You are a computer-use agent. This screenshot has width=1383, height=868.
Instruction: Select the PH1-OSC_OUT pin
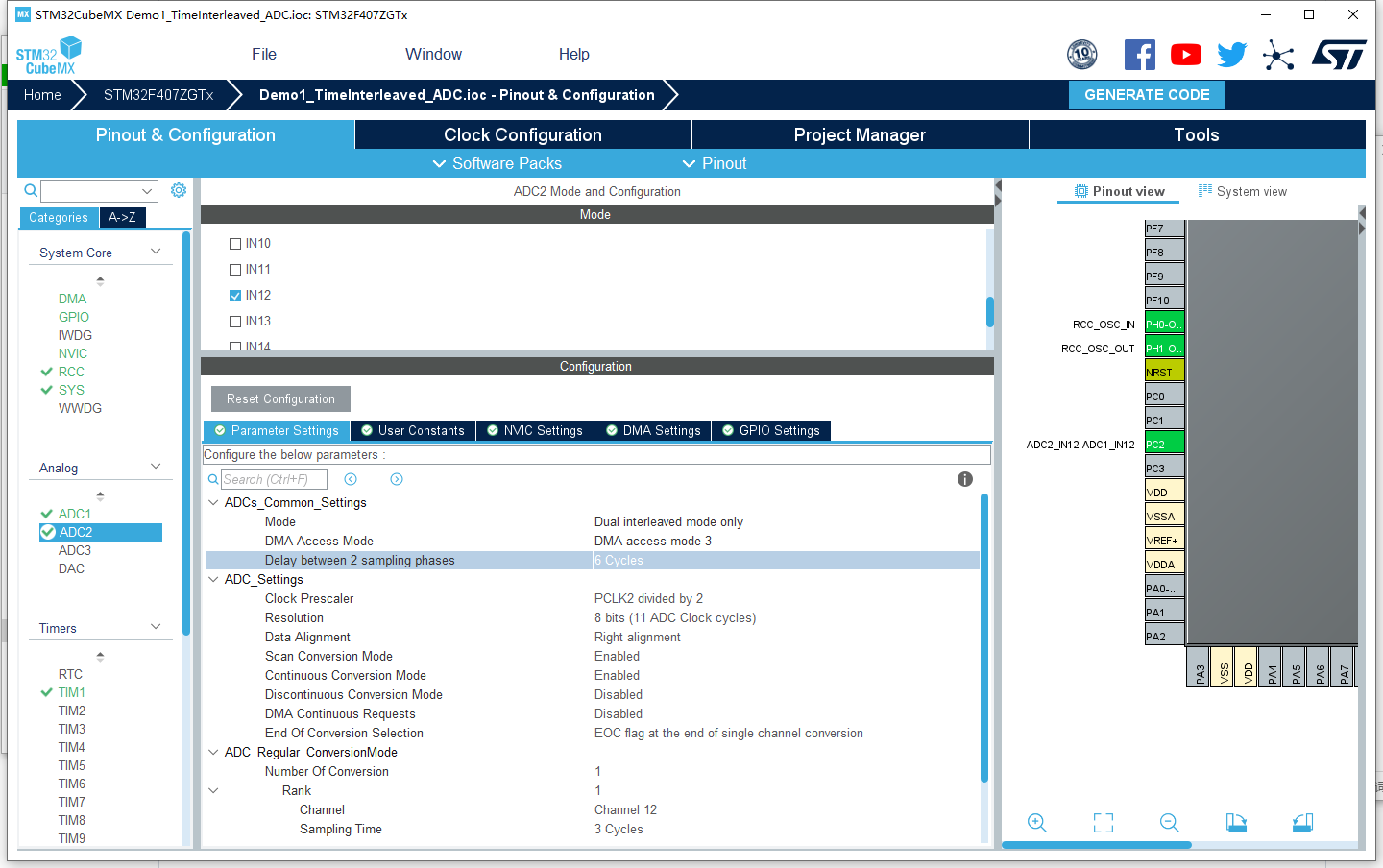1164,348
